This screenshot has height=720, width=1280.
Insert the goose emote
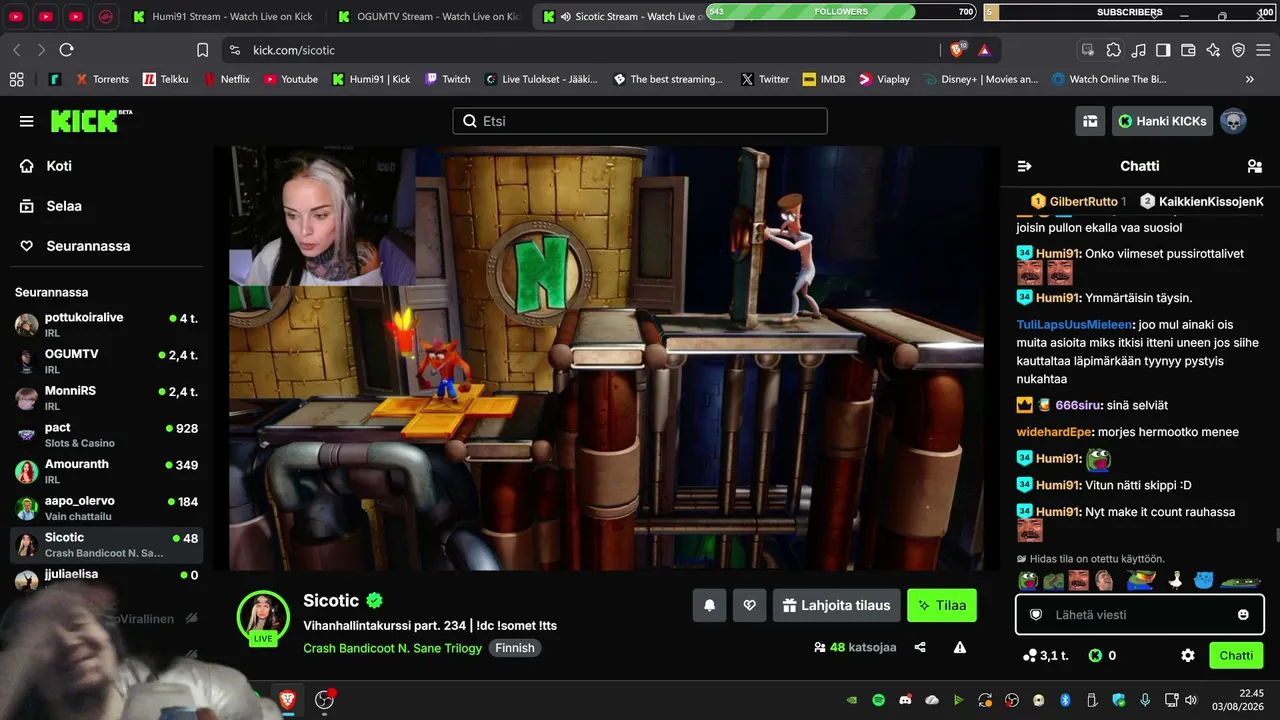pyautogui.click(x=1176, y=580)
